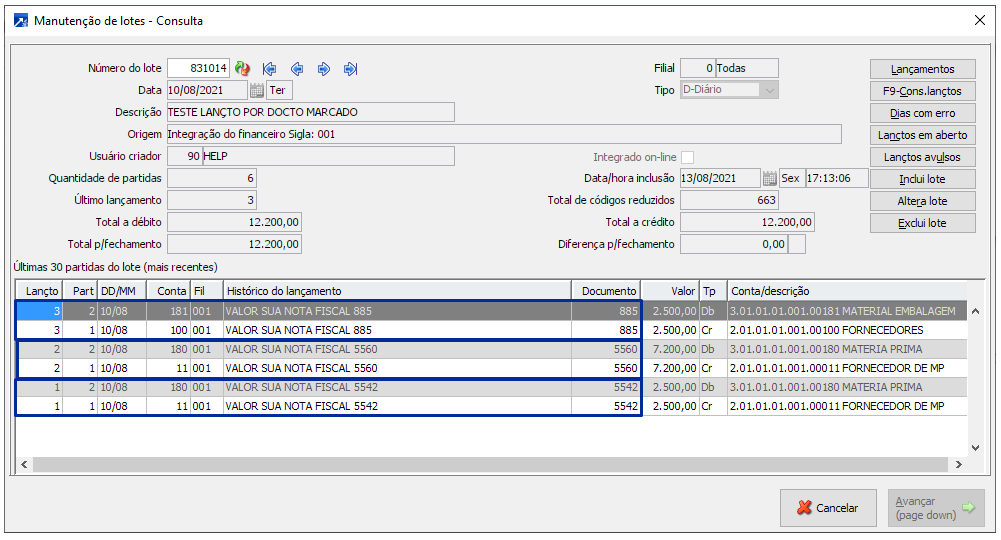Sort by the Documento column header

point(606,291)
